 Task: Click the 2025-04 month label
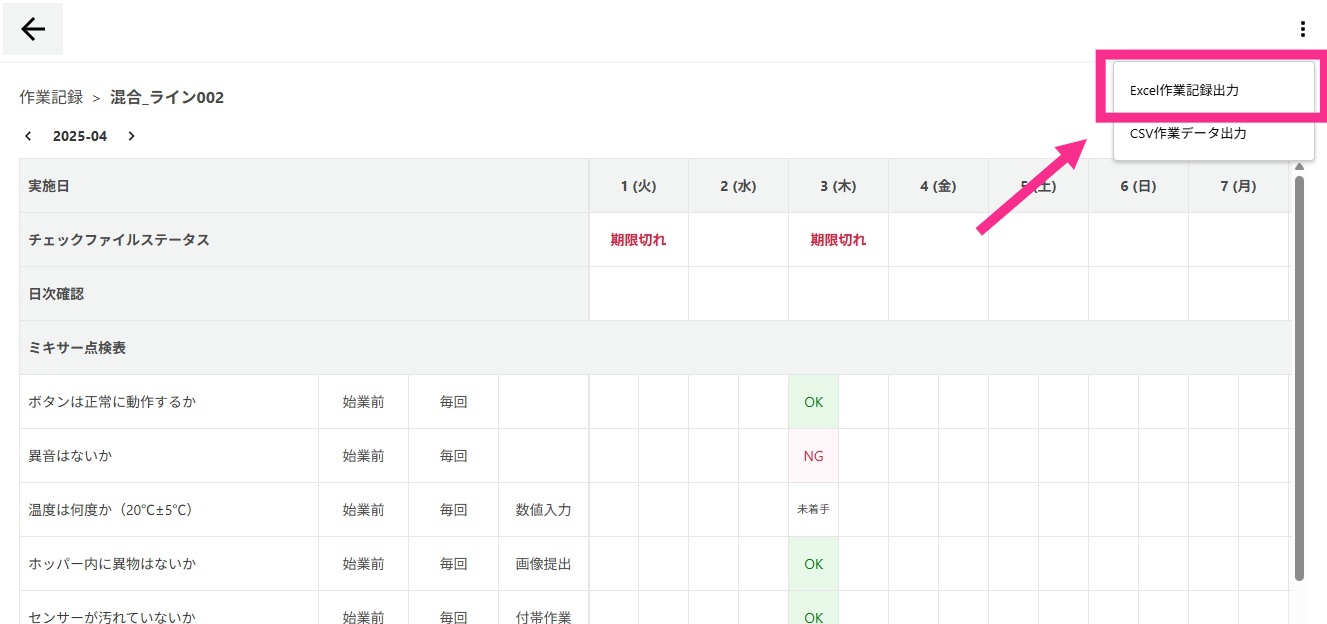point(80,136)
